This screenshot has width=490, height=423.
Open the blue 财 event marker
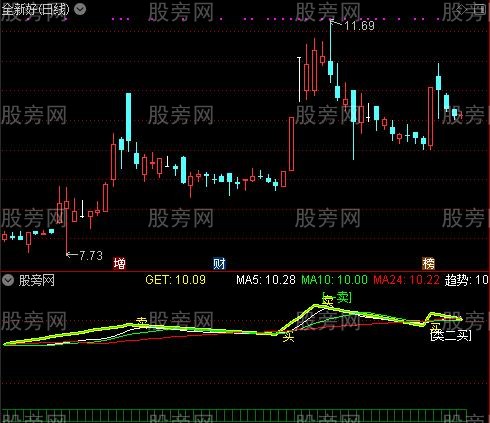[x=219, y=263]
